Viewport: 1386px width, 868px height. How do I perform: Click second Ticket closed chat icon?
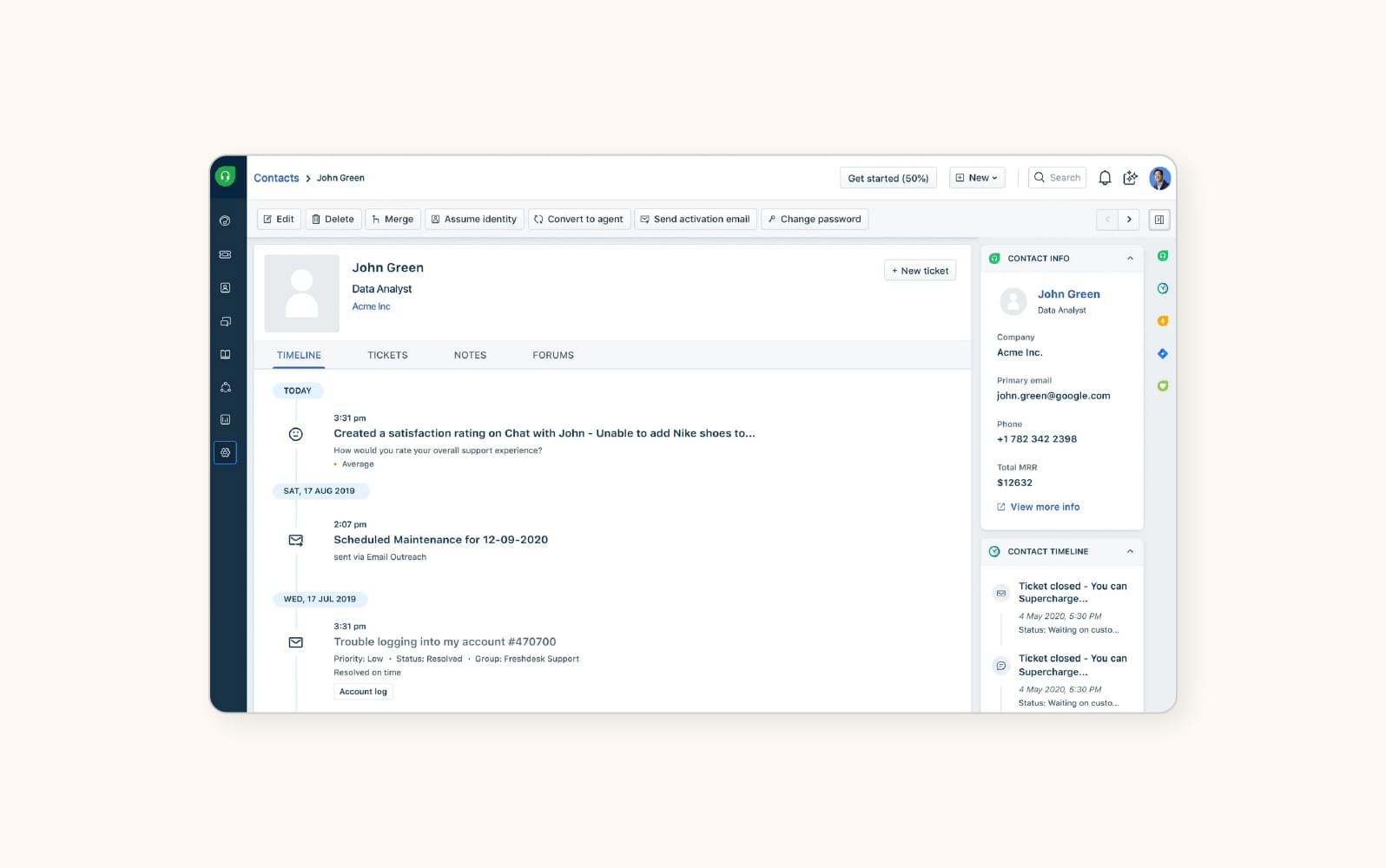(1001, 666)
